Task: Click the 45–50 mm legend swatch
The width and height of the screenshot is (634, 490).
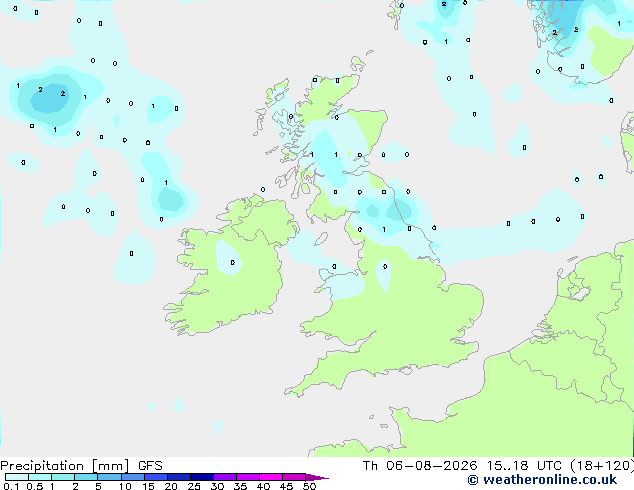Action: 294,477
